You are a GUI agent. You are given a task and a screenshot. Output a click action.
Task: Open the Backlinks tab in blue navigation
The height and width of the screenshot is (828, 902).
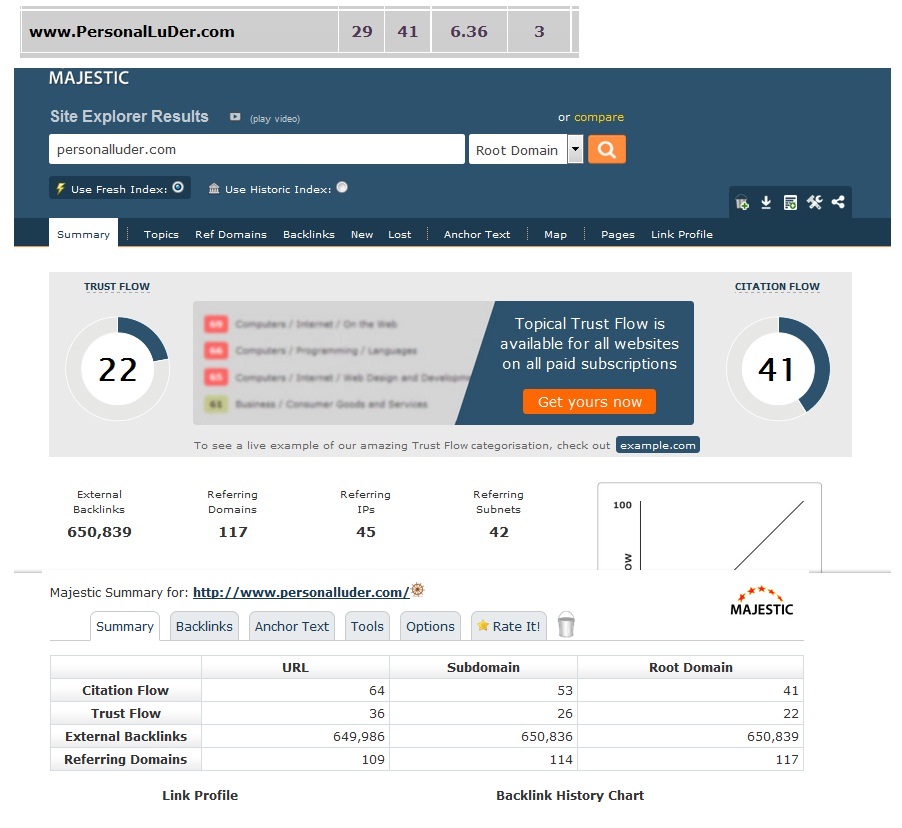click(x=308, y=234)
